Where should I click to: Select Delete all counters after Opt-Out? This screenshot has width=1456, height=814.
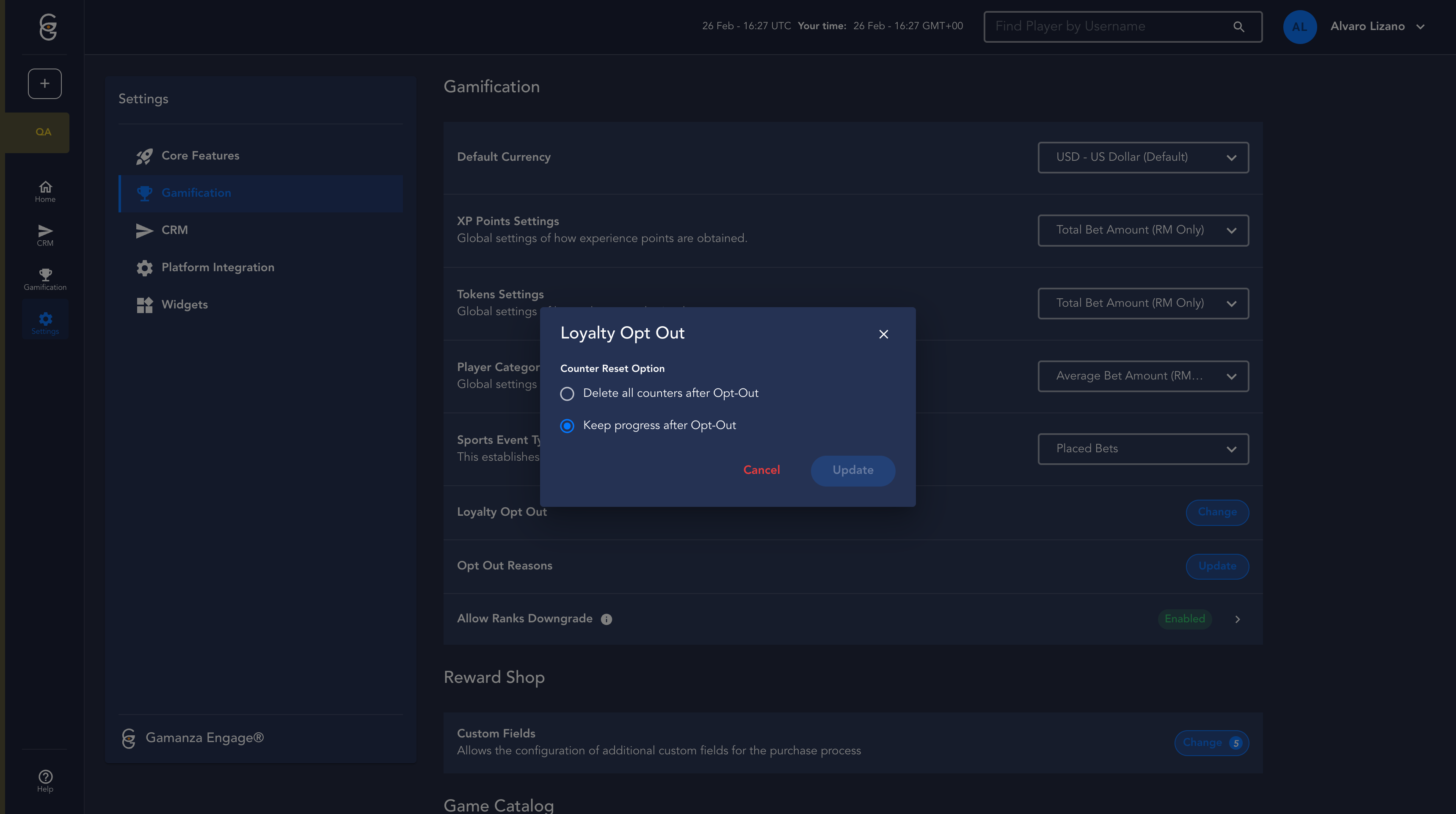point(567,394)
